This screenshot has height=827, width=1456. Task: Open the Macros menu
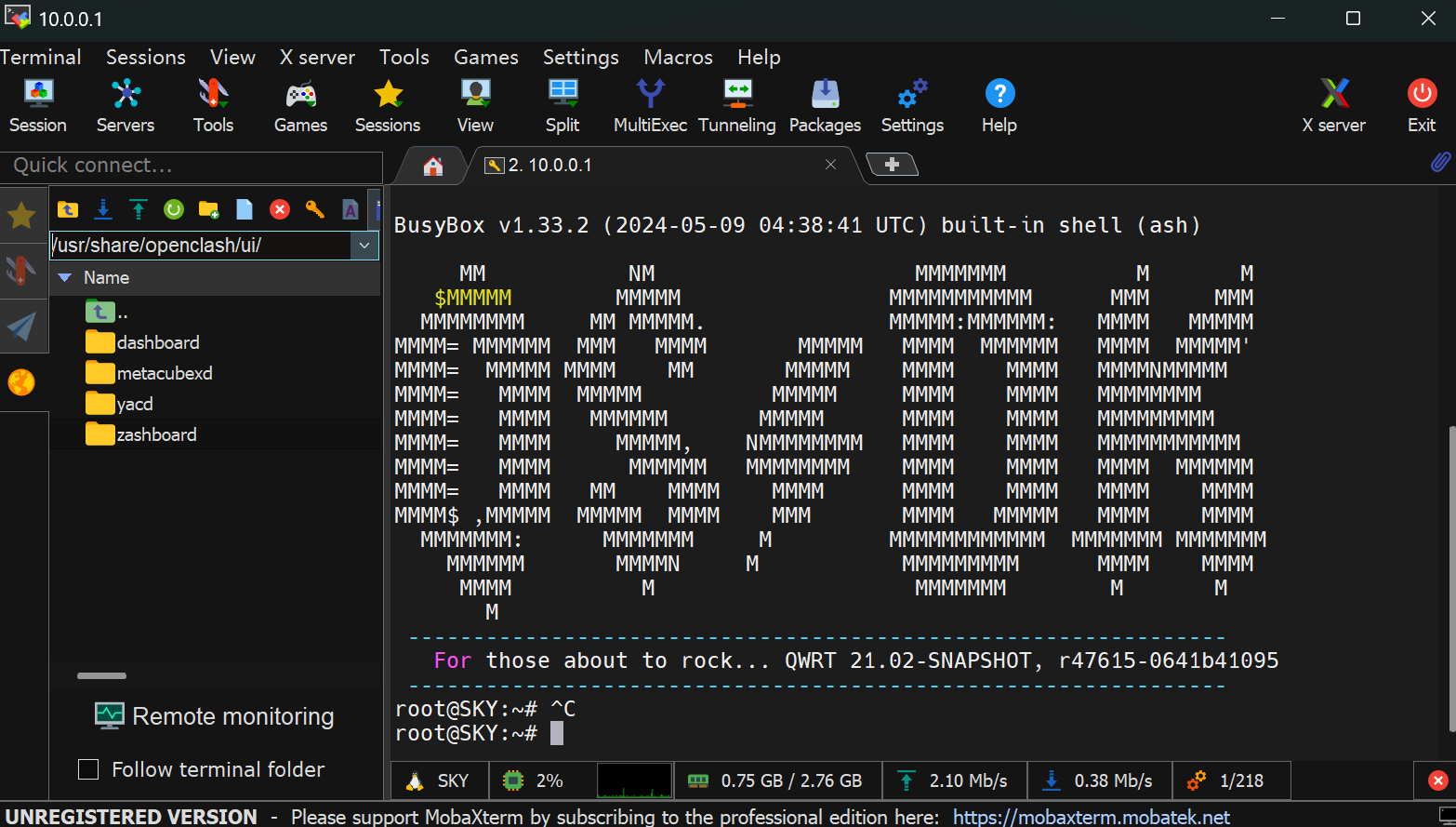[678, 57]
